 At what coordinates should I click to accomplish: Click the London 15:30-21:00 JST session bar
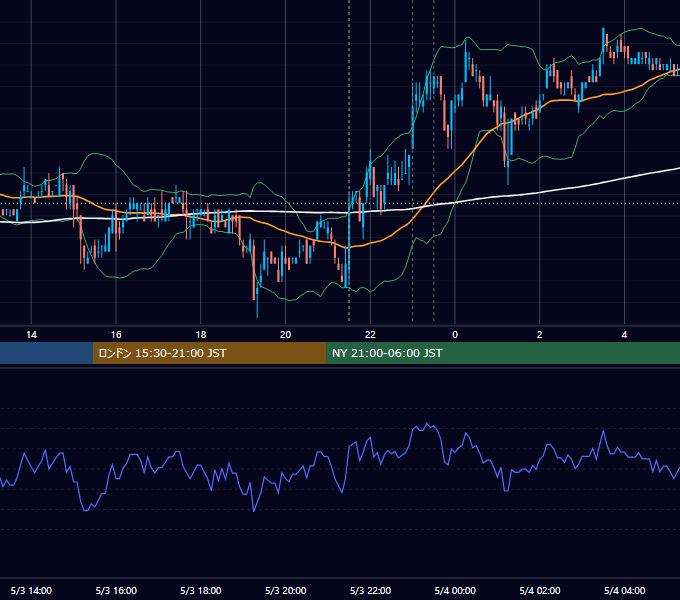[209, 353]
